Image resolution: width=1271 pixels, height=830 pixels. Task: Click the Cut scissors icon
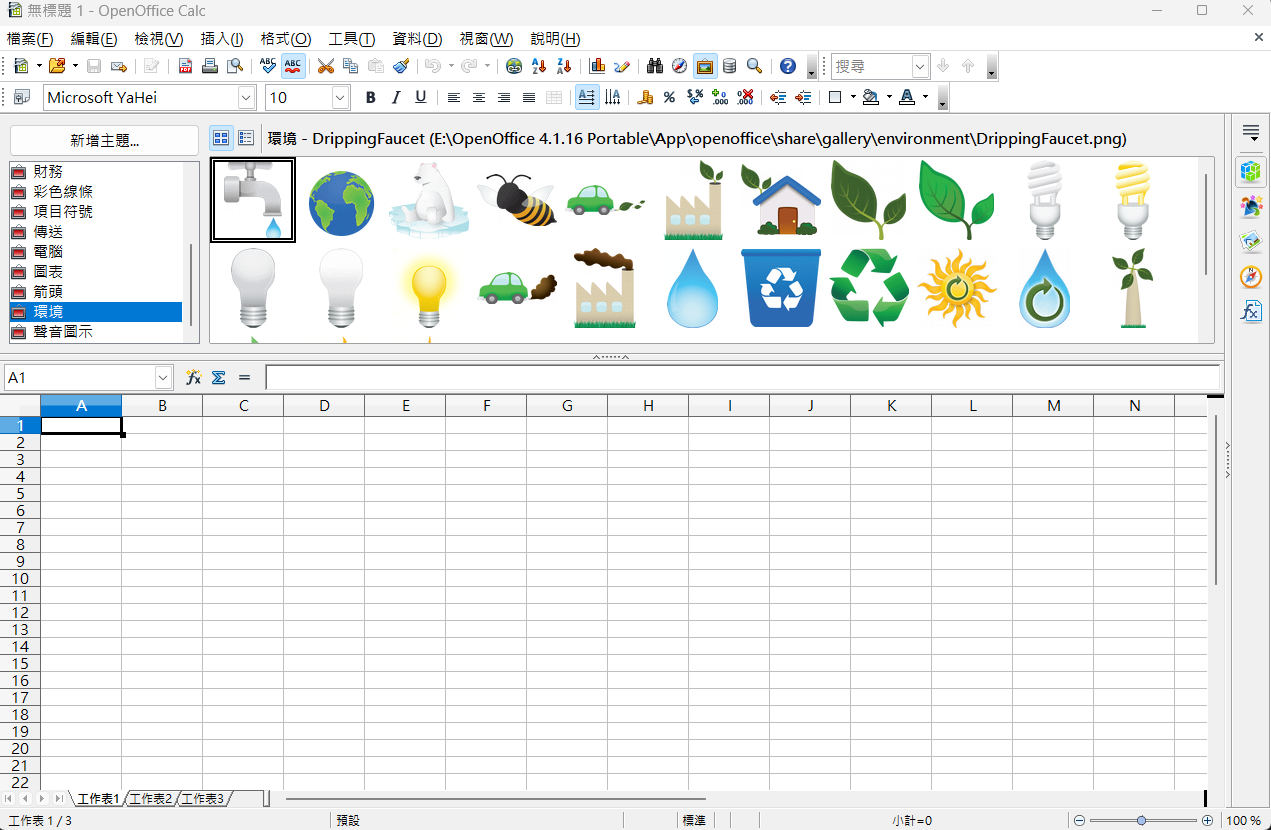click(x=325, y=67)
